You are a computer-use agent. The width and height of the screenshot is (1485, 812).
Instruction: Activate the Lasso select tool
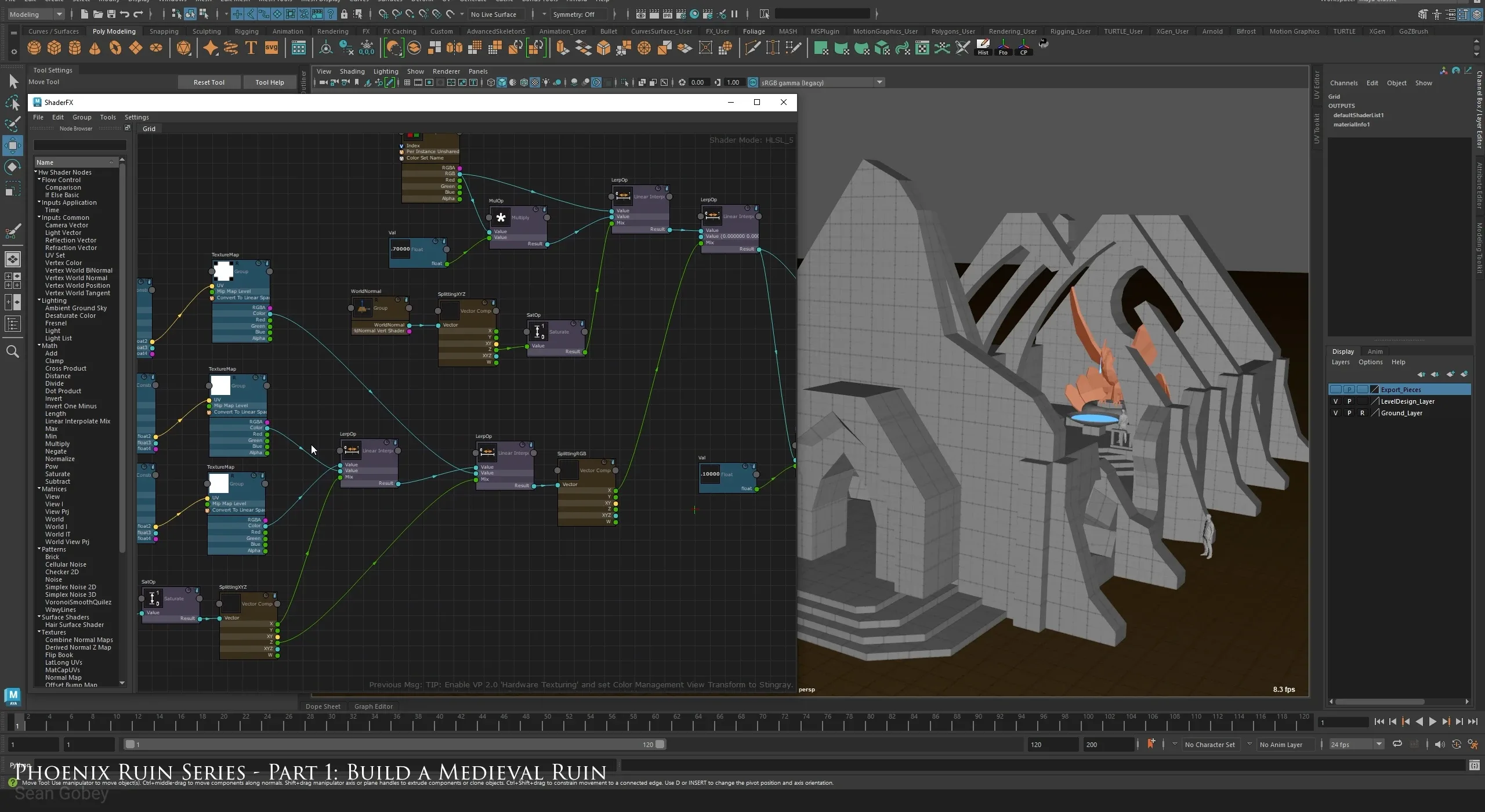point(13,104)
